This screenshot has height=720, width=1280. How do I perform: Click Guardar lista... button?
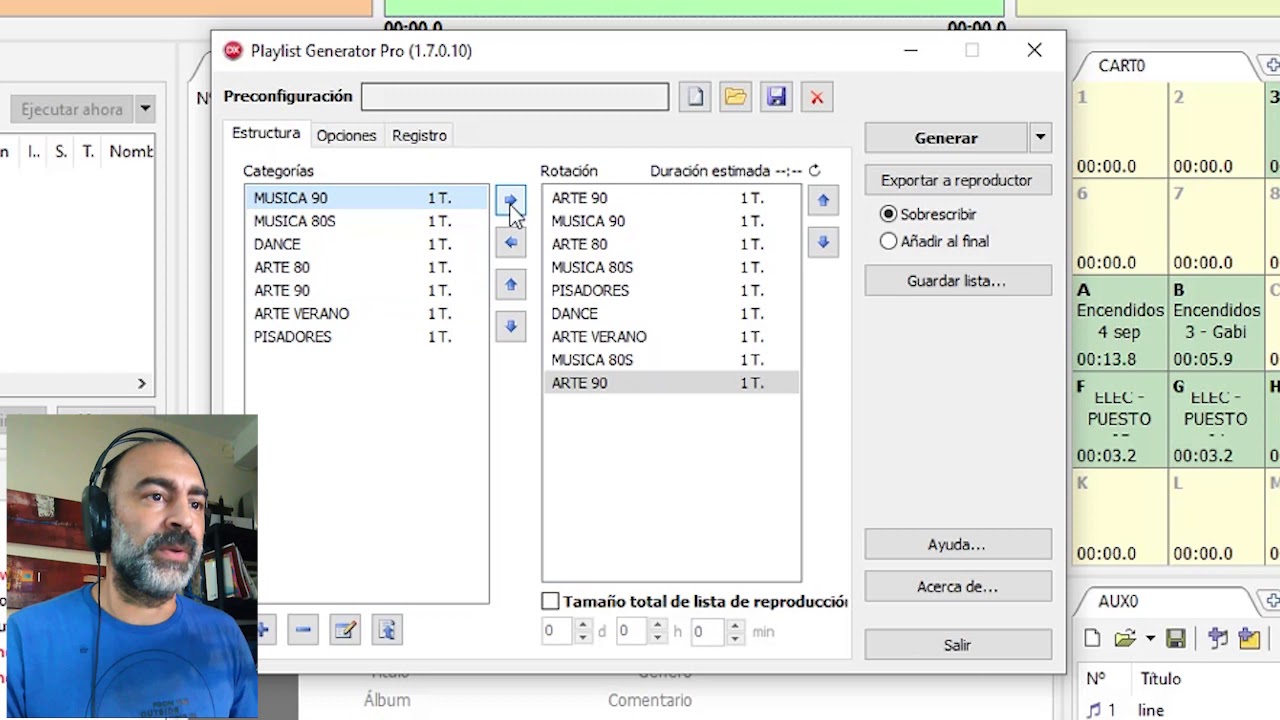click(x=957, y=281)
